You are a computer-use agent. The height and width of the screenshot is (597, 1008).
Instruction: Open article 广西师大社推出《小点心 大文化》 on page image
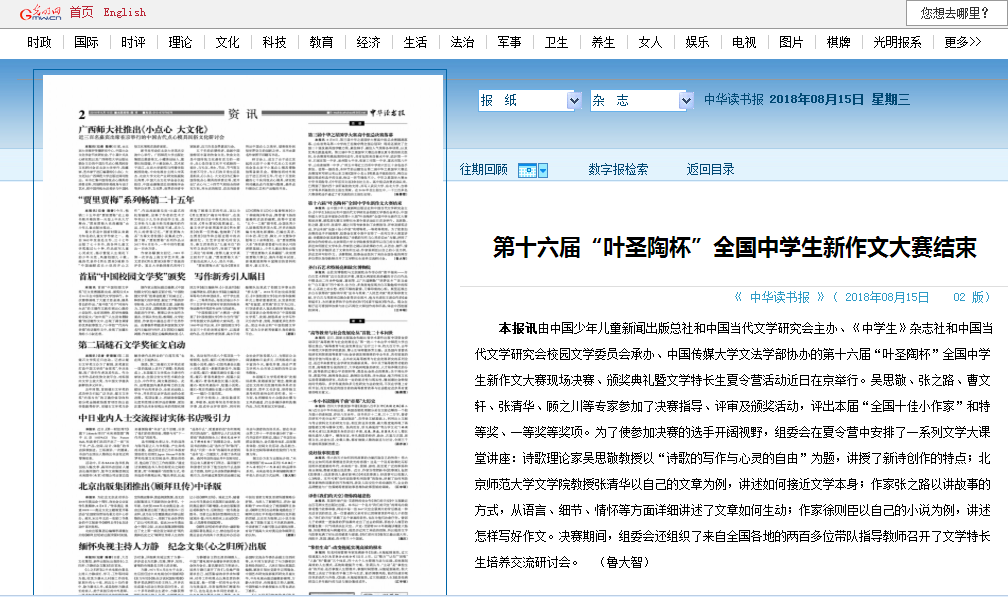coord(142,129)
